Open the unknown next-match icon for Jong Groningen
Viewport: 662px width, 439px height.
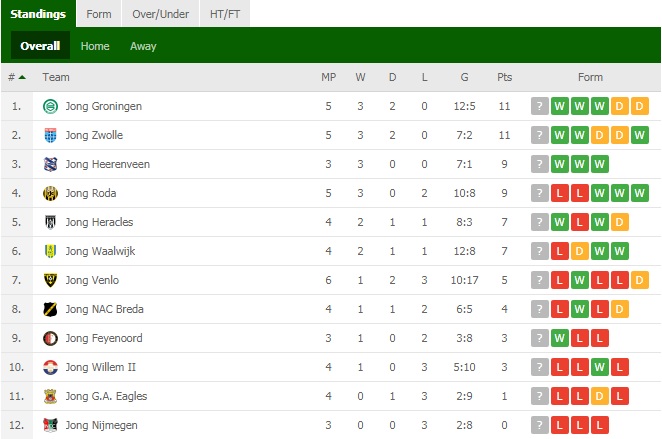click(540, 106)
